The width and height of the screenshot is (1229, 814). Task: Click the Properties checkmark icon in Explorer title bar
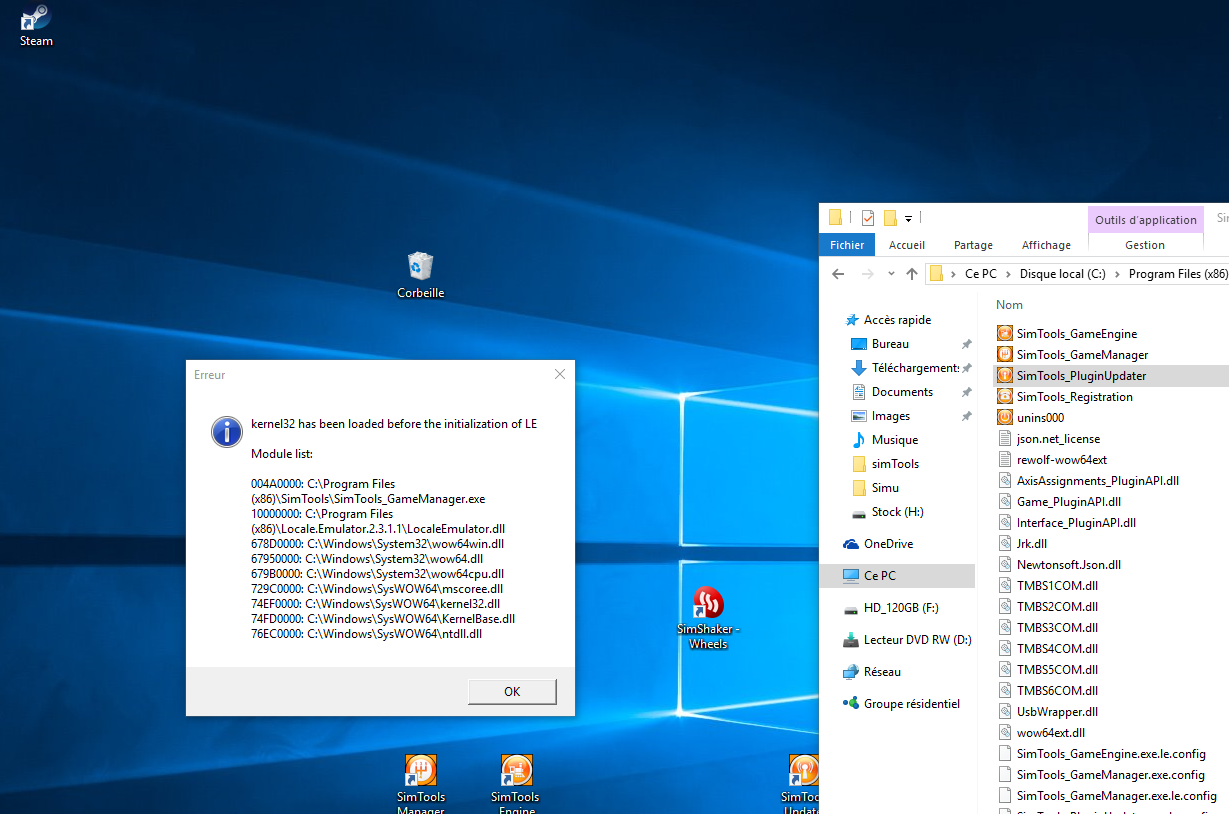point(867,218)
